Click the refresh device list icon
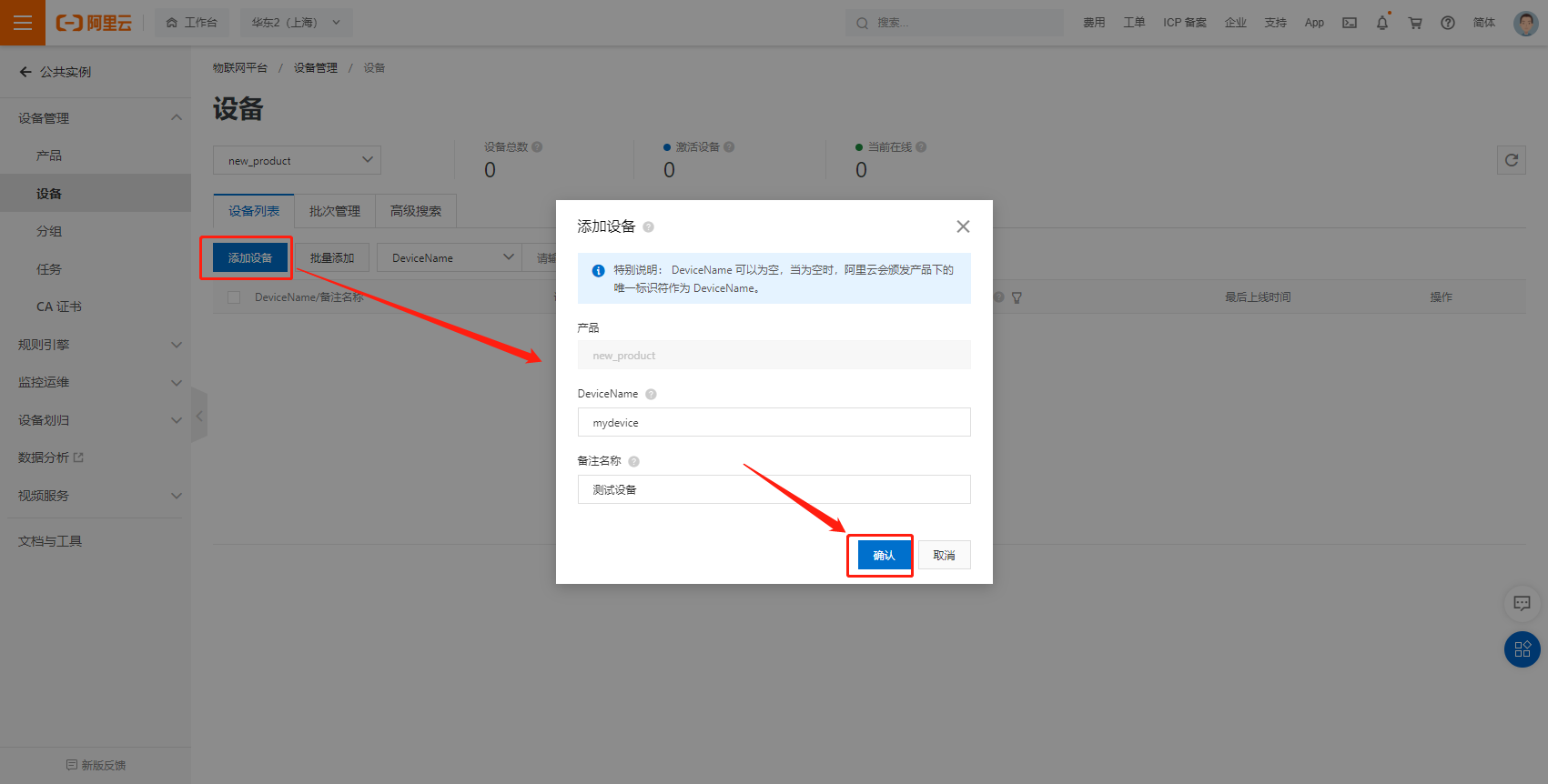The height and width of the screenshot is (784, 1548). pos(1512,160)
